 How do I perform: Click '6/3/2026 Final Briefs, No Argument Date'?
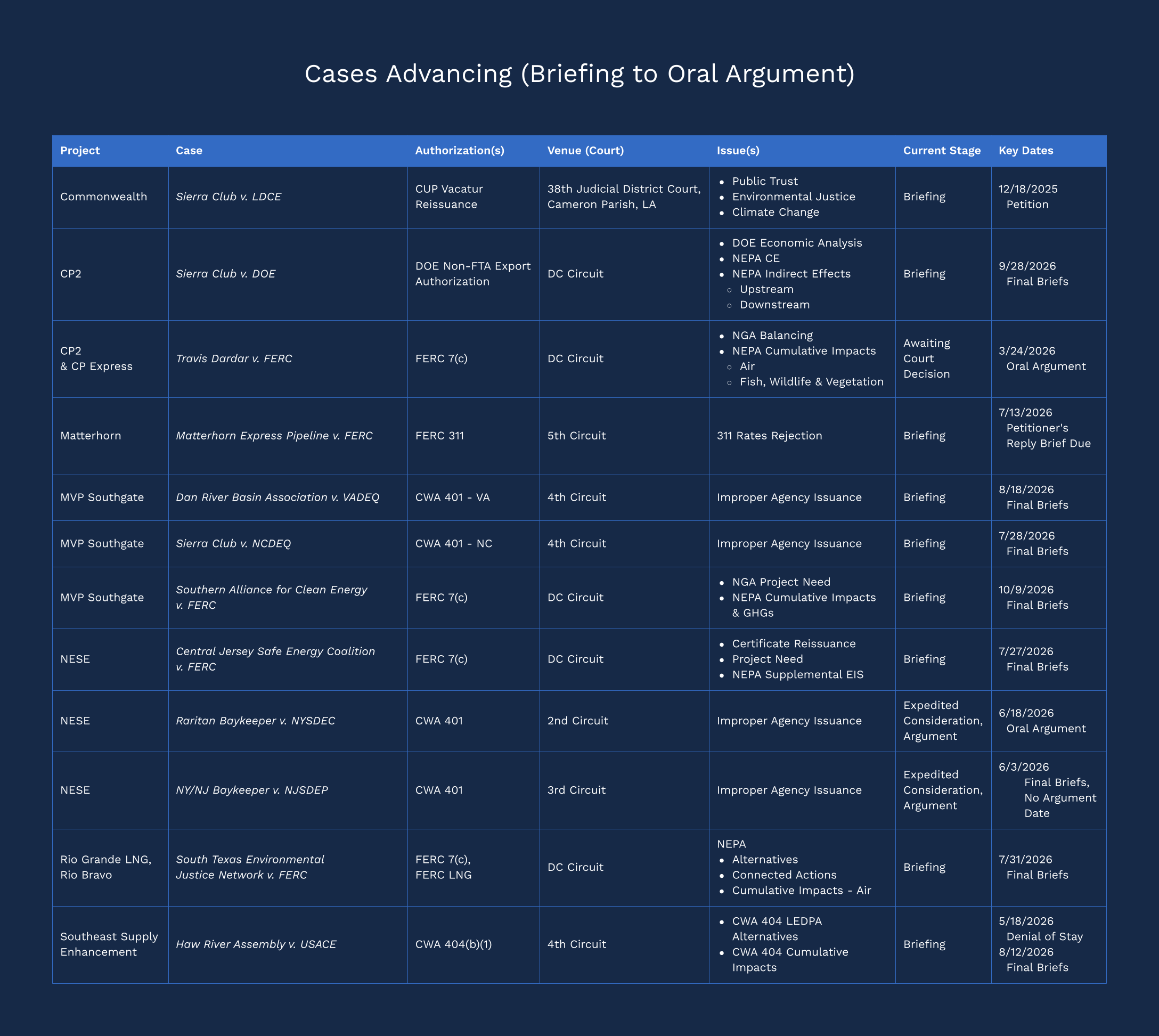click(1048, 790)
